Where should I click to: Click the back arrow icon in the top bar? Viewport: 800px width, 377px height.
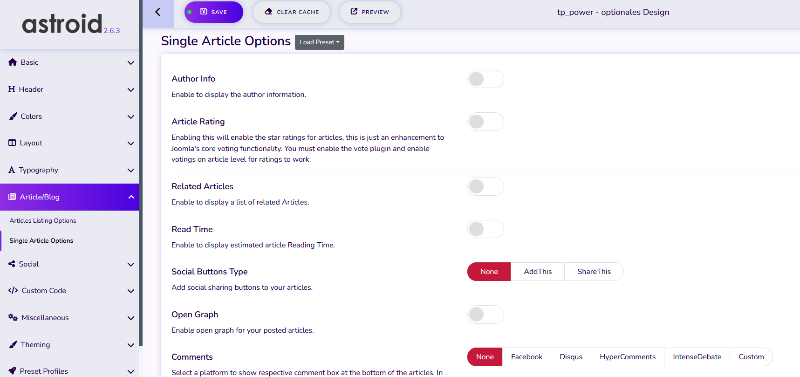tap(157, 12)
